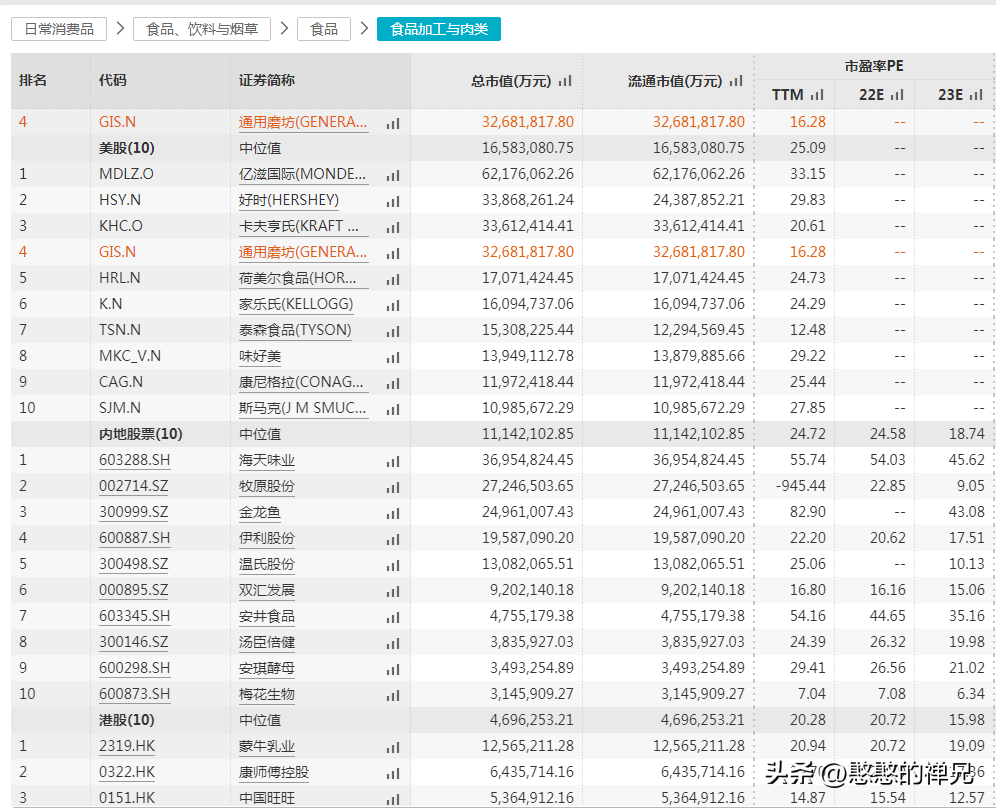
Task: Open chart icon for 家乐氏 KELLOGG row
Action: point(393,306)
